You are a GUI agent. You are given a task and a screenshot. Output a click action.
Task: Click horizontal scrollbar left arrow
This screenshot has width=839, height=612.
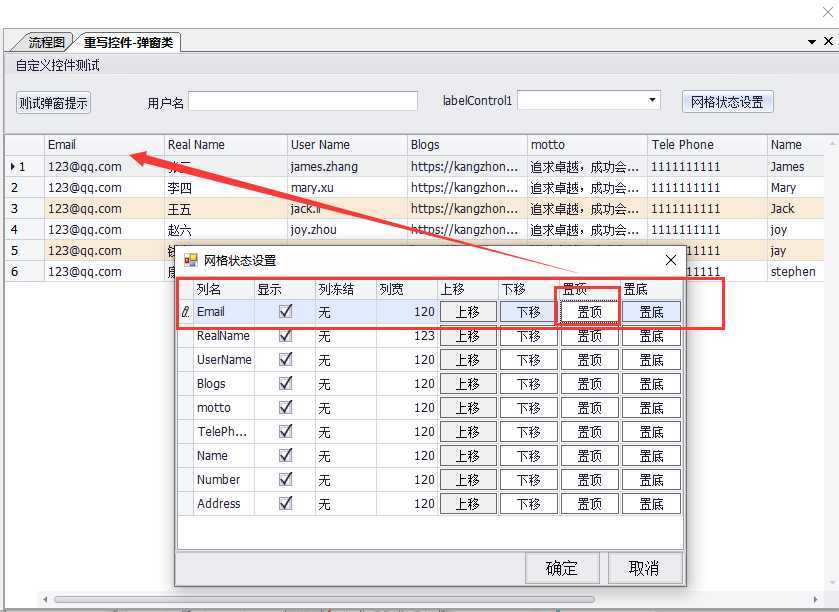coord(45,599)
